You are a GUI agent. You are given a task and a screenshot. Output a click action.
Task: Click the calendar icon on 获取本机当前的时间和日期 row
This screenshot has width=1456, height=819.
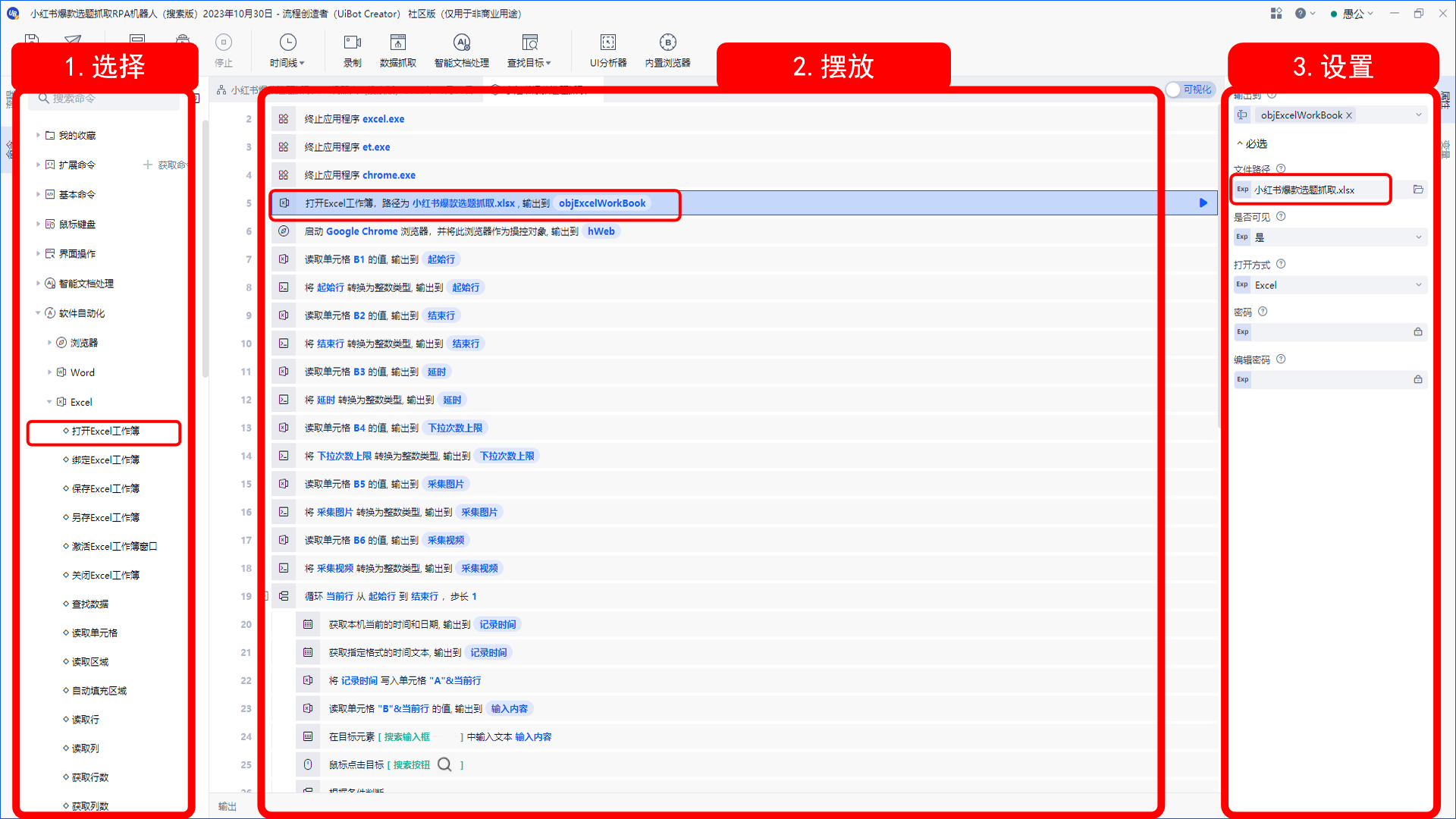tap(308, 624)
